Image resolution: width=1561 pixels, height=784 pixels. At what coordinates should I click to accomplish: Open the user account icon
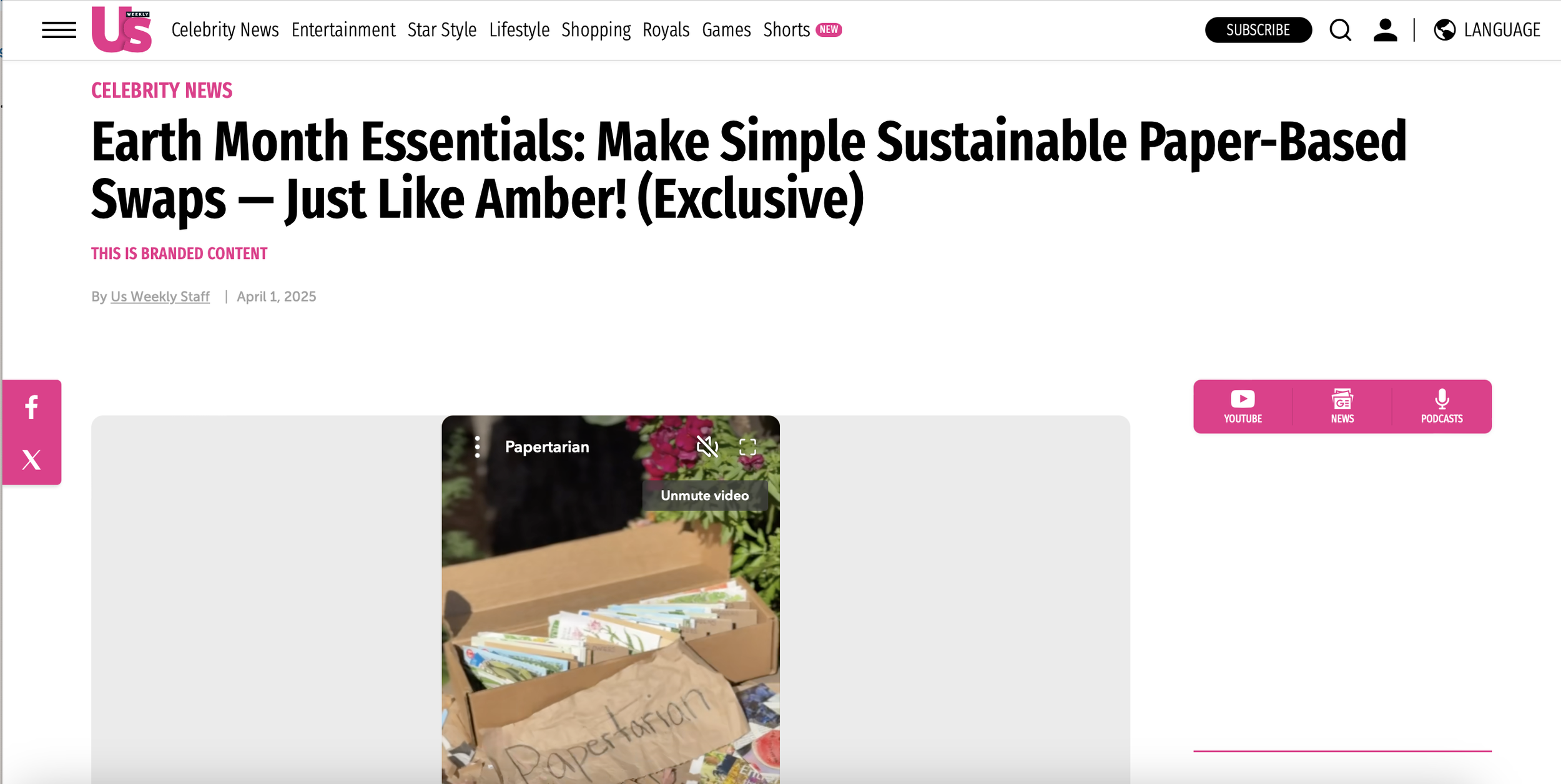[1385, 30]
